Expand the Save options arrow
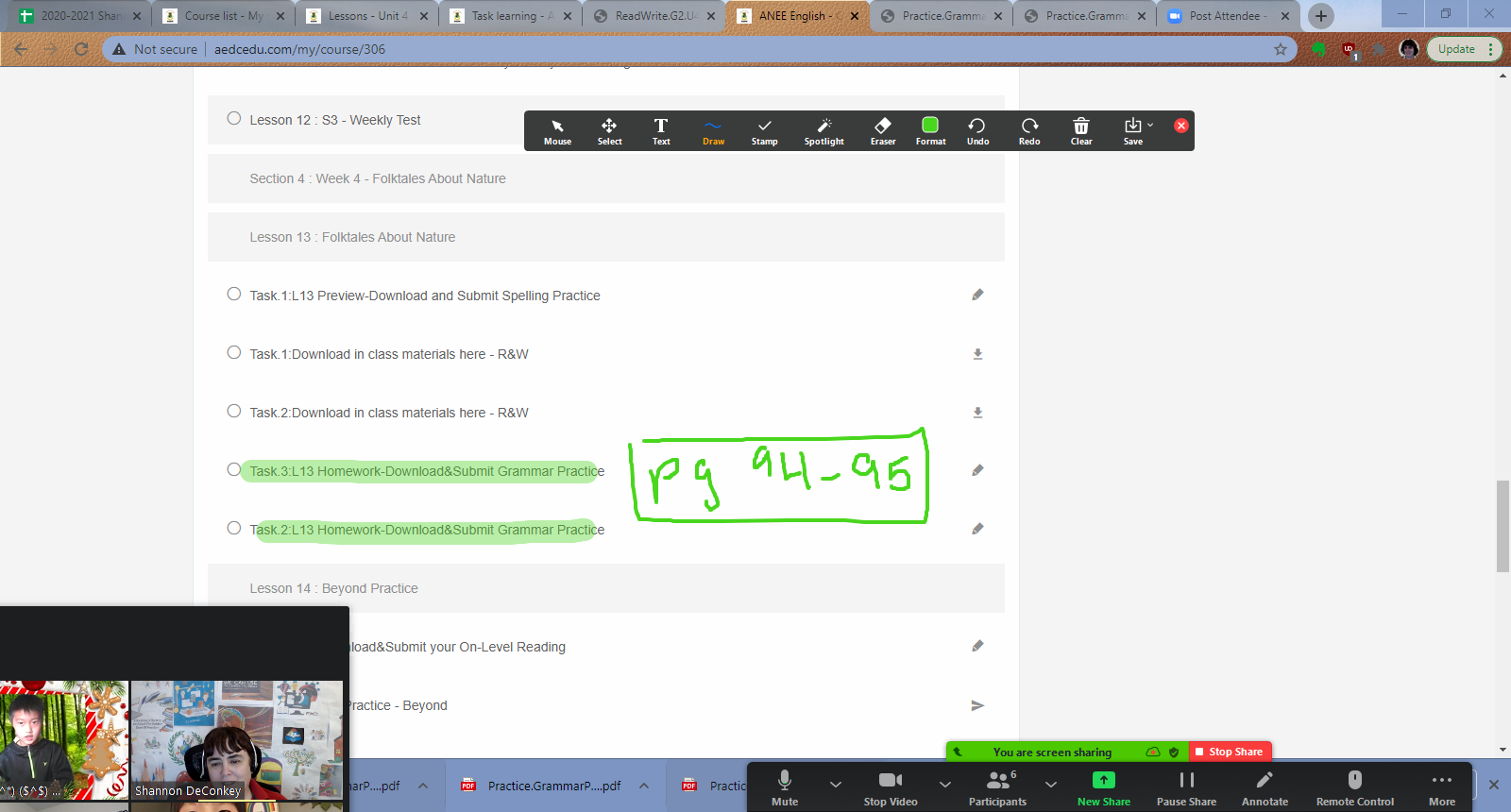This screenshot has height=812, width=1511. tap(1150, 125)
